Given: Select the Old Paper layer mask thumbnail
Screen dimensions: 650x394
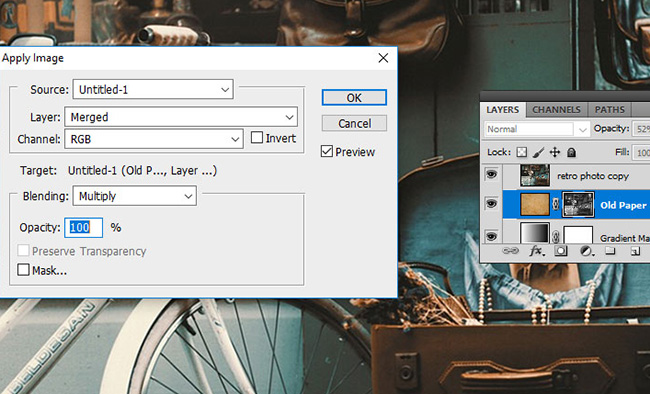Looking at the screenshot, I should [x=578, y=204].
